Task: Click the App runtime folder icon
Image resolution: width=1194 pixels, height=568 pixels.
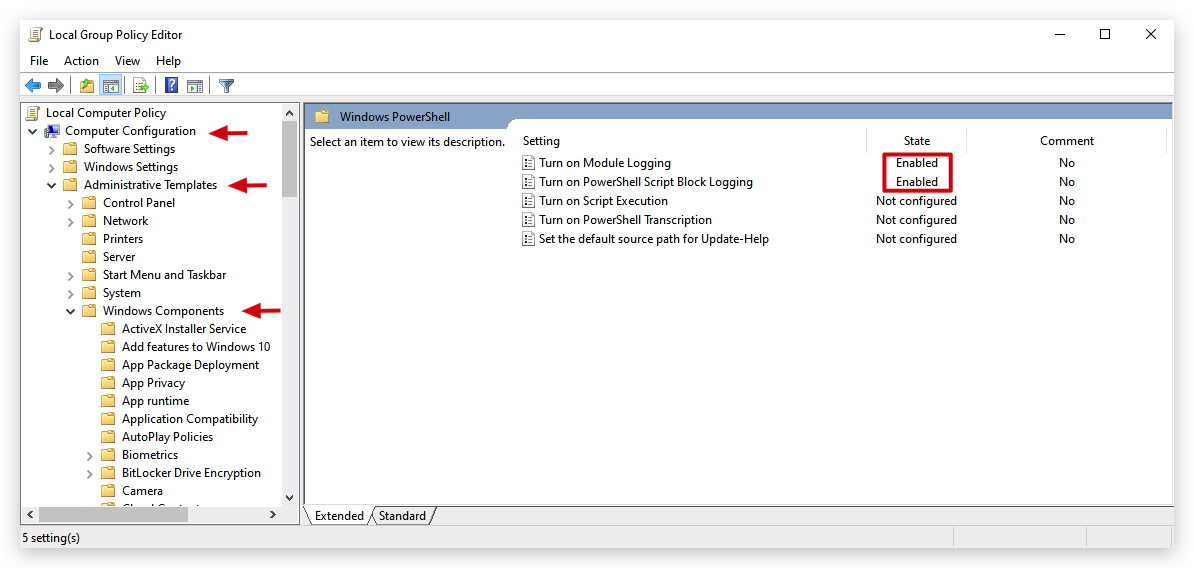Action: (x=109, y=401)
